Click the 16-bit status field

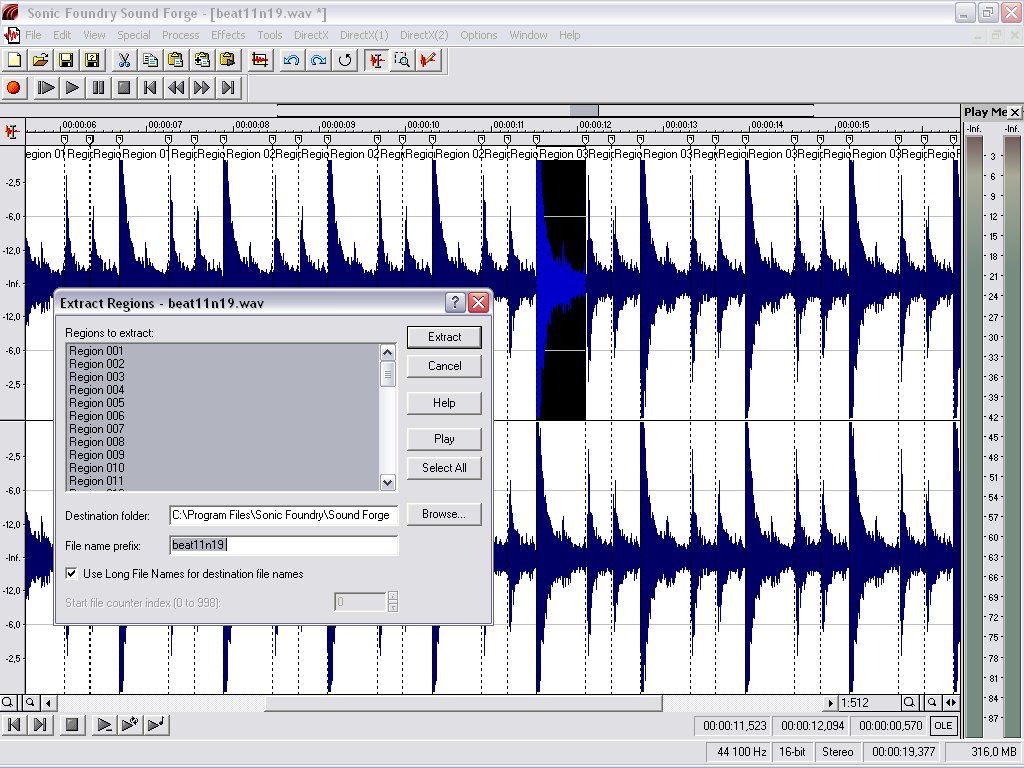pyautogui.click(x=792, y=752)
